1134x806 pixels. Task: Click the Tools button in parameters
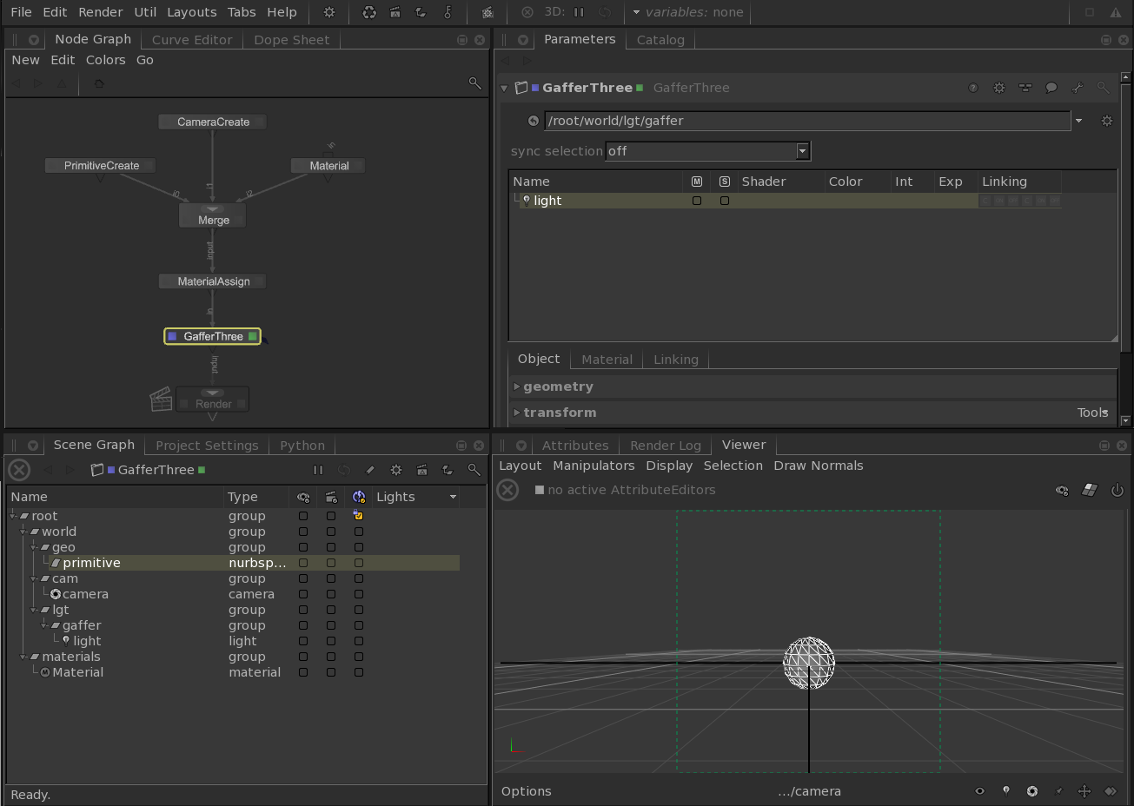pos(1092,413)
